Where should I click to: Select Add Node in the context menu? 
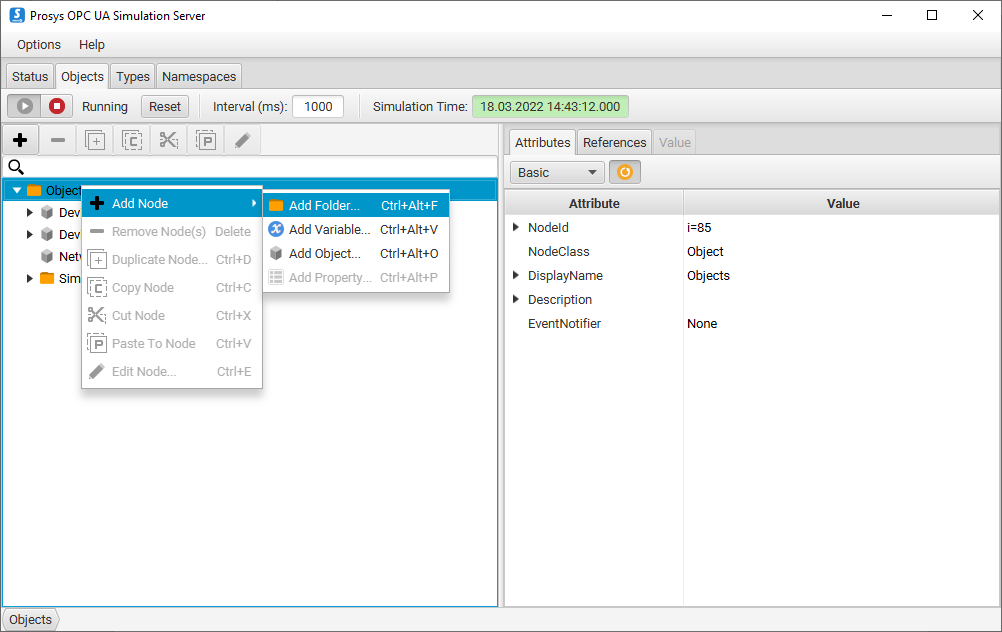point(172,203)
